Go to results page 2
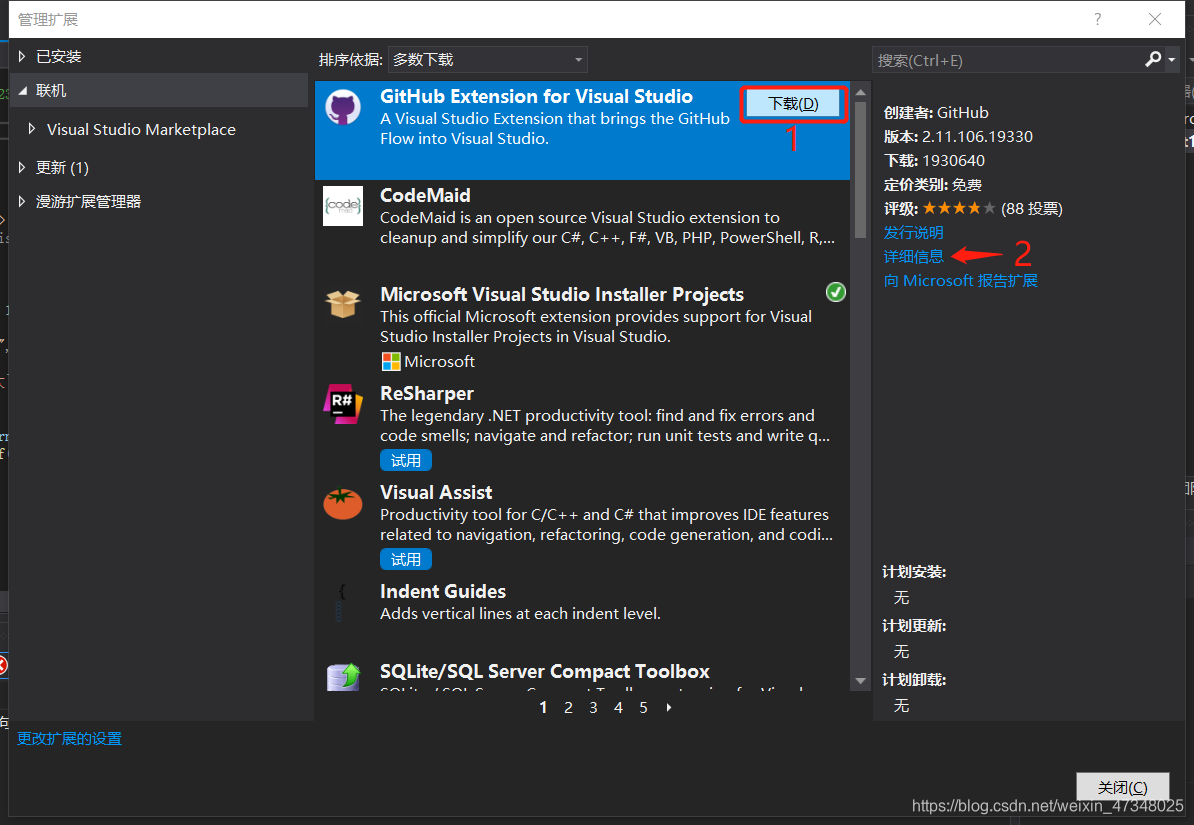The width and height of the screenshot is (1194, 825). [x=568, y=708]
